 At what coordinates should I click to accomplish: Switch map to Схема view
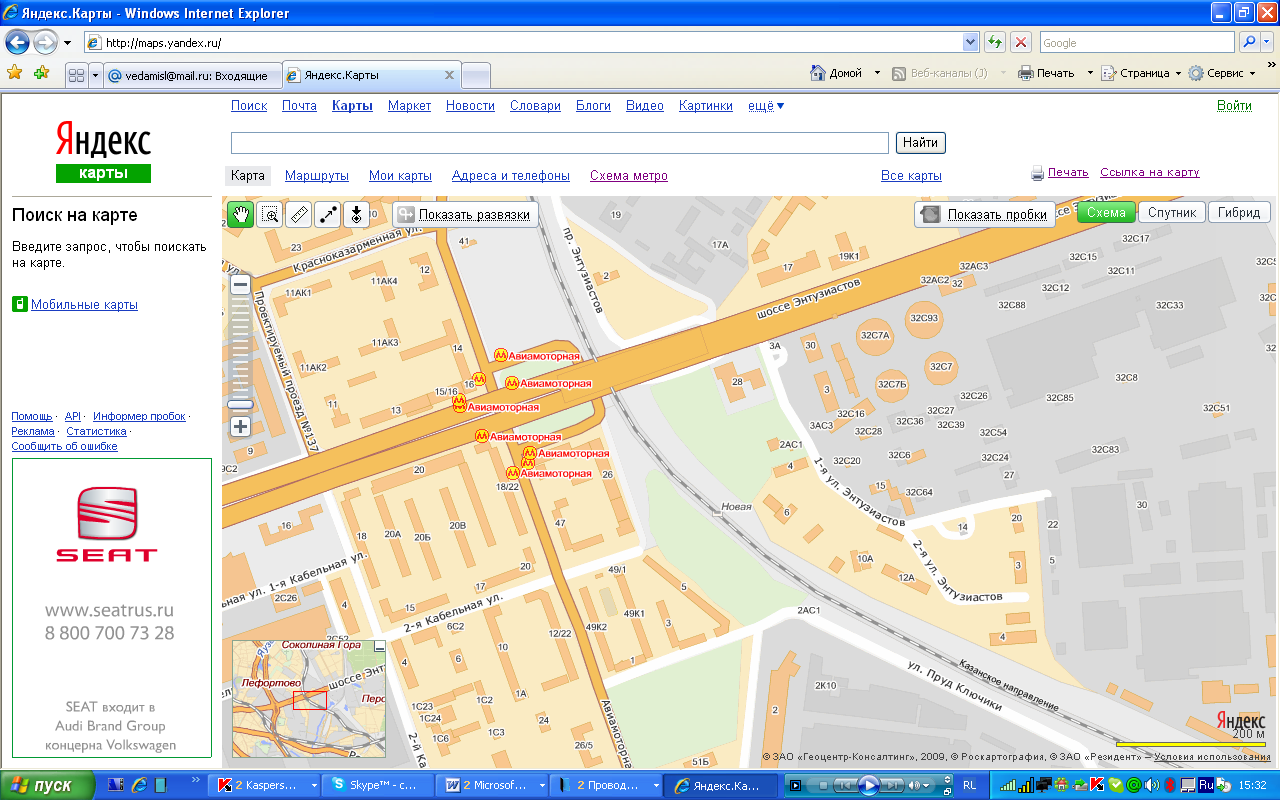(x=1106, y=212)
